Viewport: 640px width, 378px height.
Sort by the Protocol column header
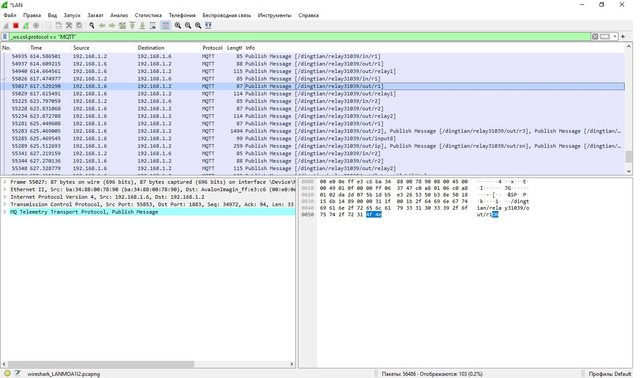click(x=213, y=48)
